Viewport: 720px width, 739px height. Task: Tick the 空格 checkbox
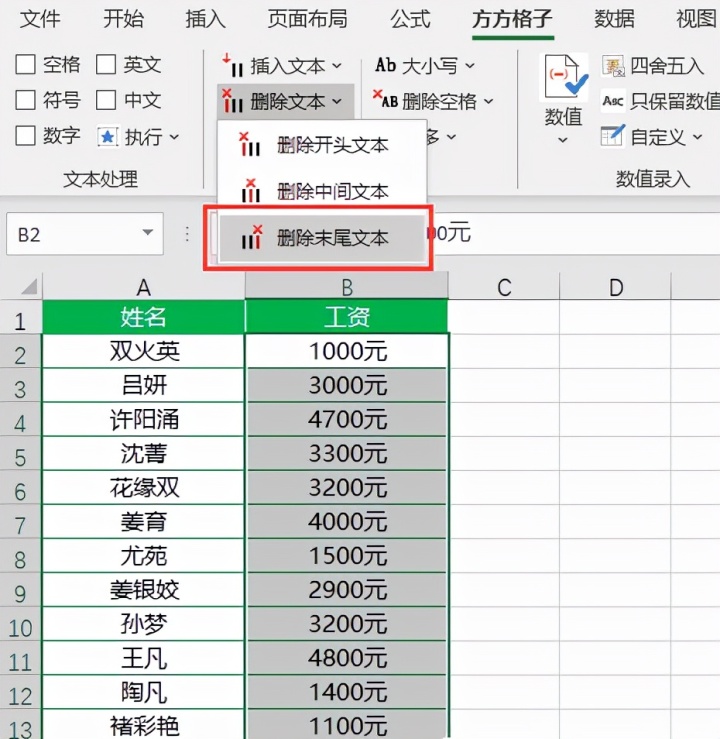click(25, 65)
